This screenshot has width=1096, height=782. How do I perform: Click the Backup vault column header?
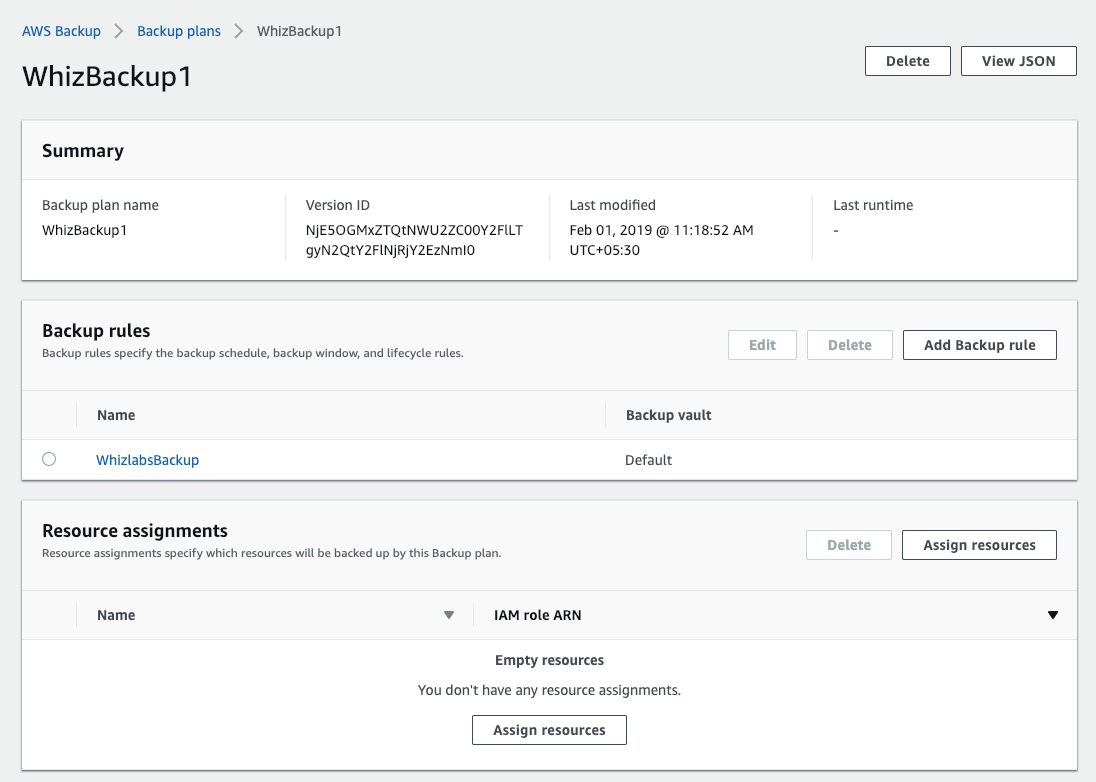[668, 415]
